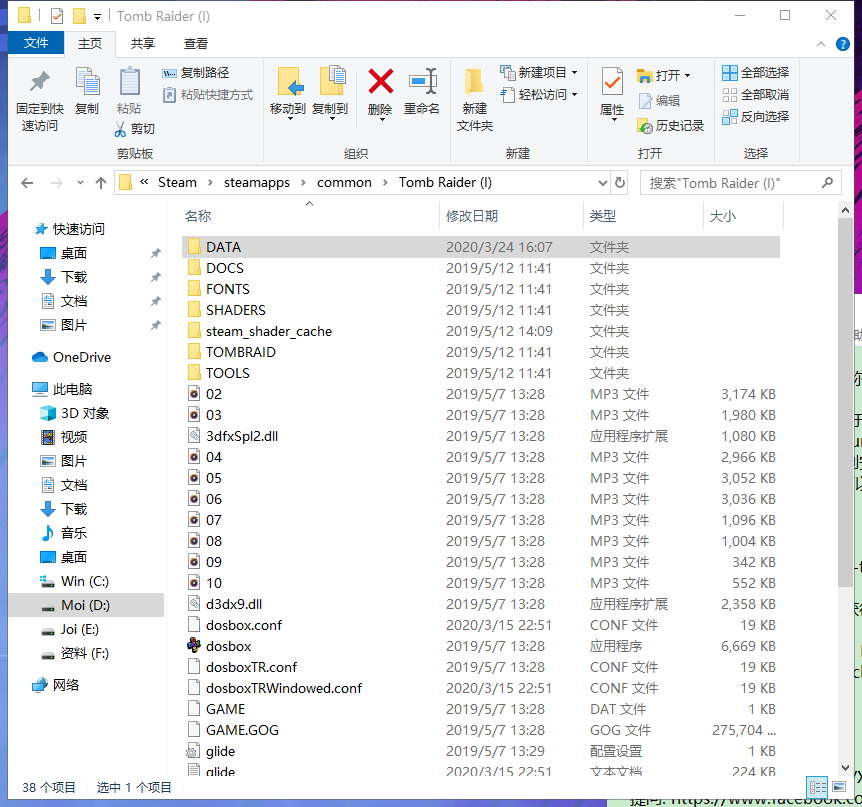
Task: Switch to the Home ribbon tab
Action: pyautogui.click(x=90, y=43)
